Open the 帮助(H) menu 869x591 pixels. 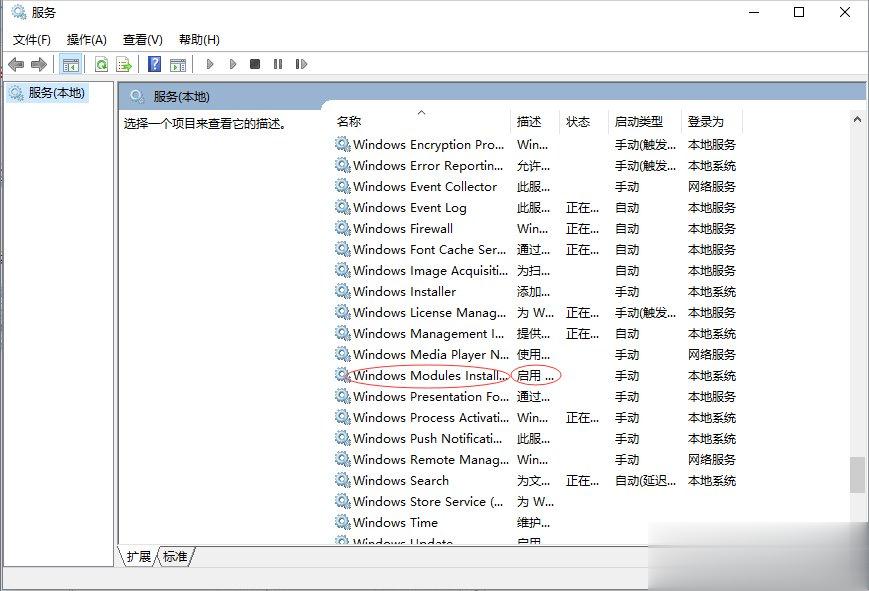(199, 40)
